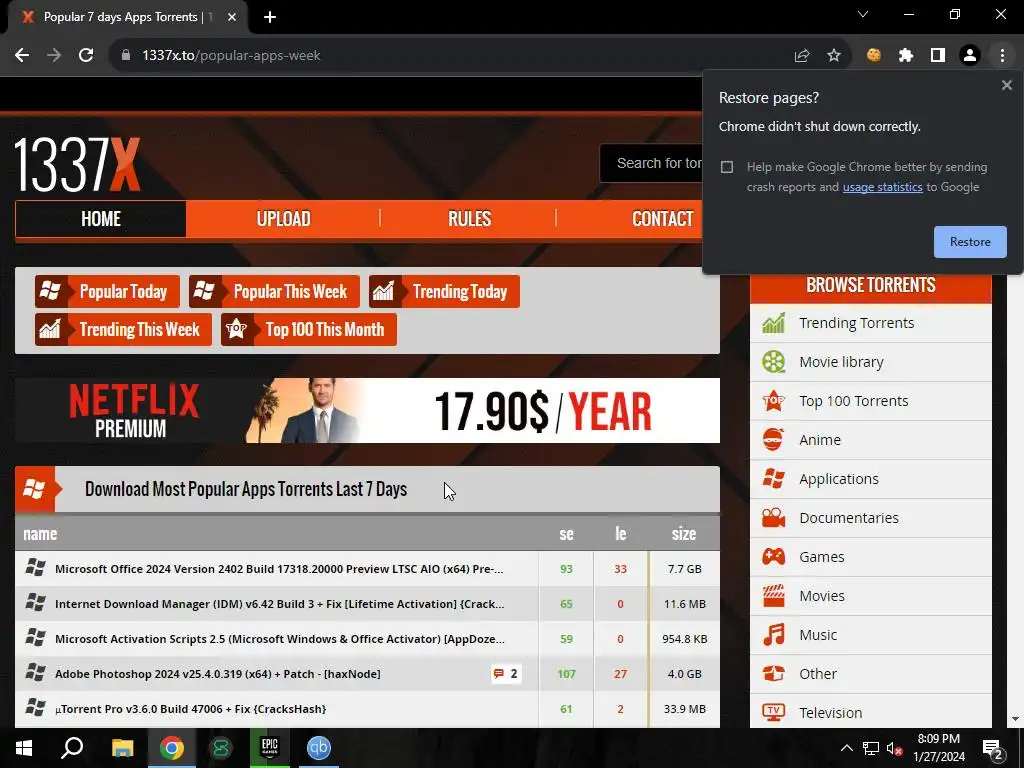This screenshot has height=768, width=1024.
Task: Click the taskbar clock showing 8:09 PM
Action: pos(938,748)
